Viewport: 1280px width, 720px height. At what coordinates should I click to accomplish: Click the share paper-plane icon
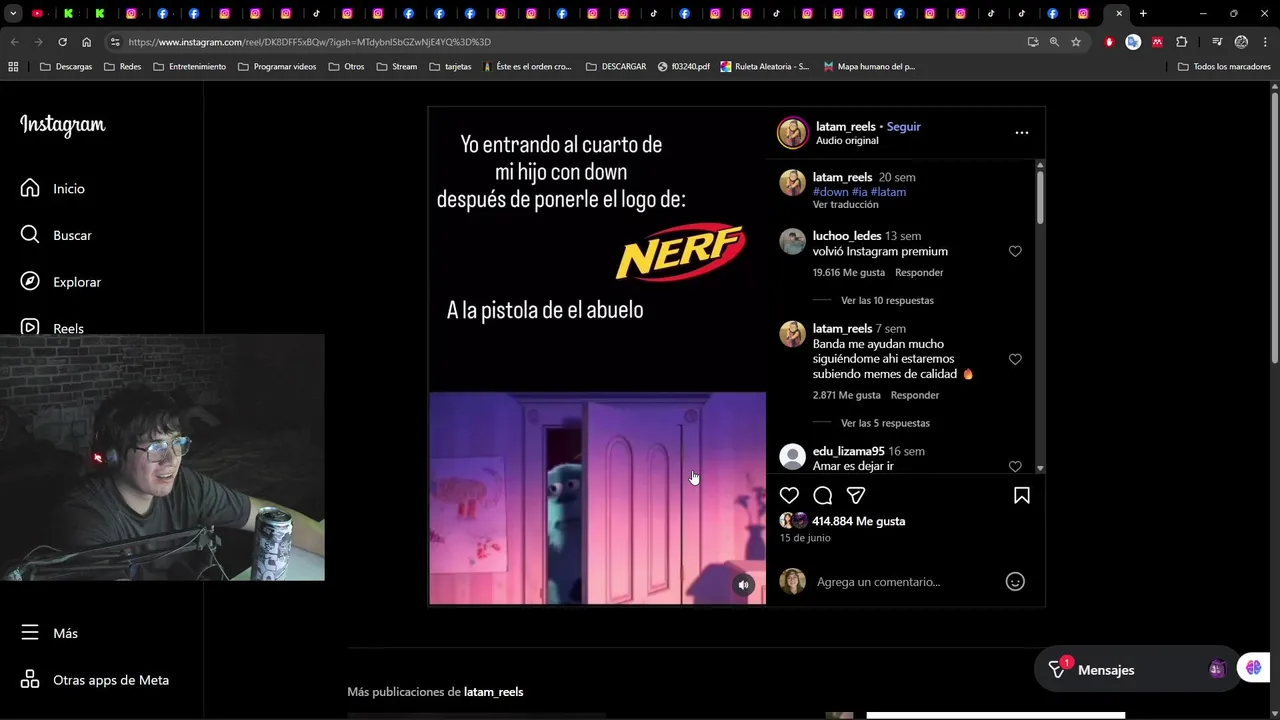[856, 495]
